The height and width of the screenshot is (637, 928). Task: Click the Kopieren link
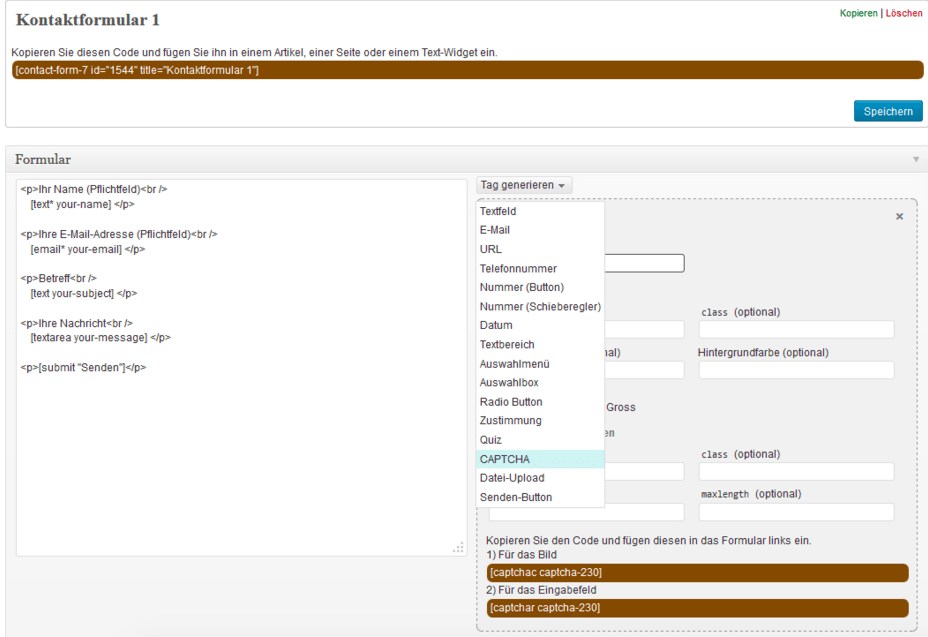858,13
